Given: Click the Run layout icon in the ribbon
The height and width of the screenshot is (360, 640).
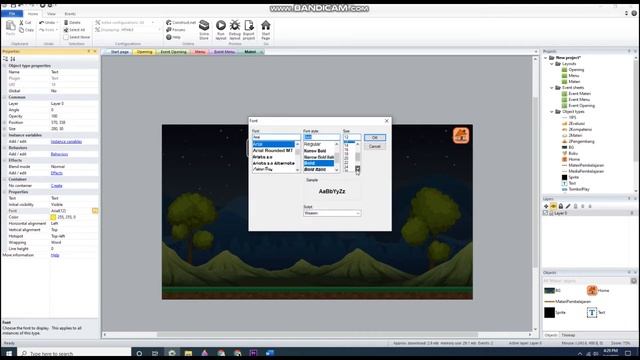Looking at the screenshot, I should tap(220, 26).
